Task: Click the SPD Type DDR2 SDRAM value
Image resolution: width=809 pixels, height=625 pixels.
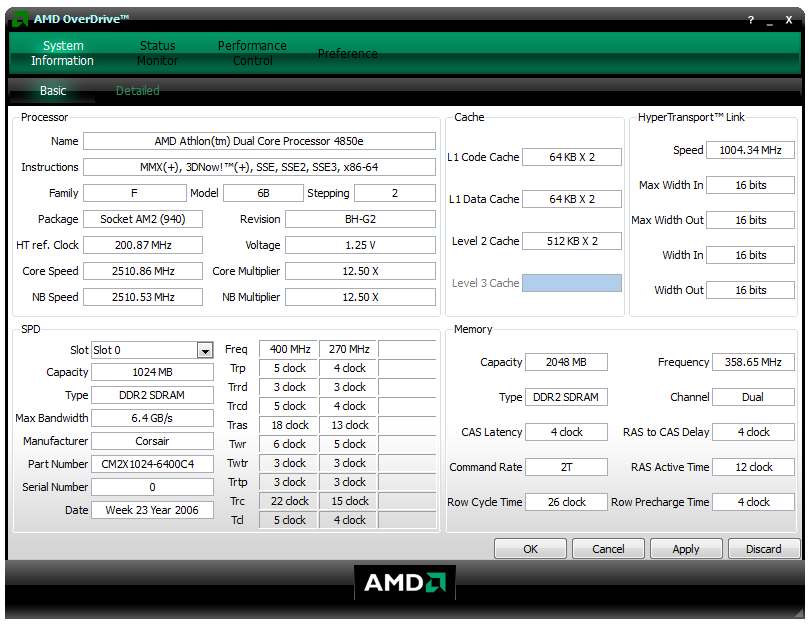Action: click(x=152, y=395)
